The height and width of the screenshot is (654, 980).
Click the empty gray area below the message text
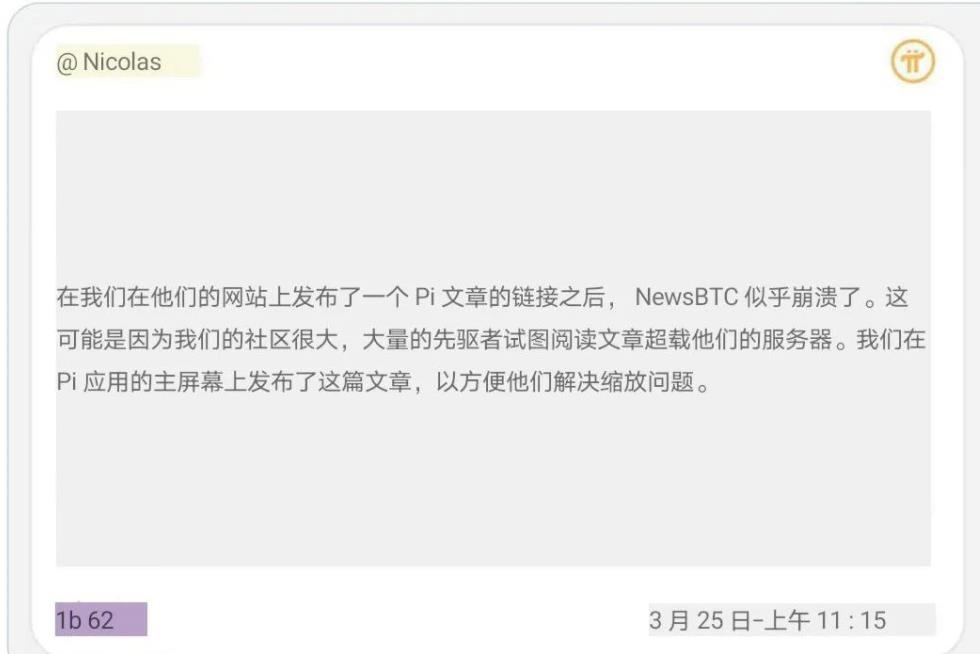[x=493, y=481]
